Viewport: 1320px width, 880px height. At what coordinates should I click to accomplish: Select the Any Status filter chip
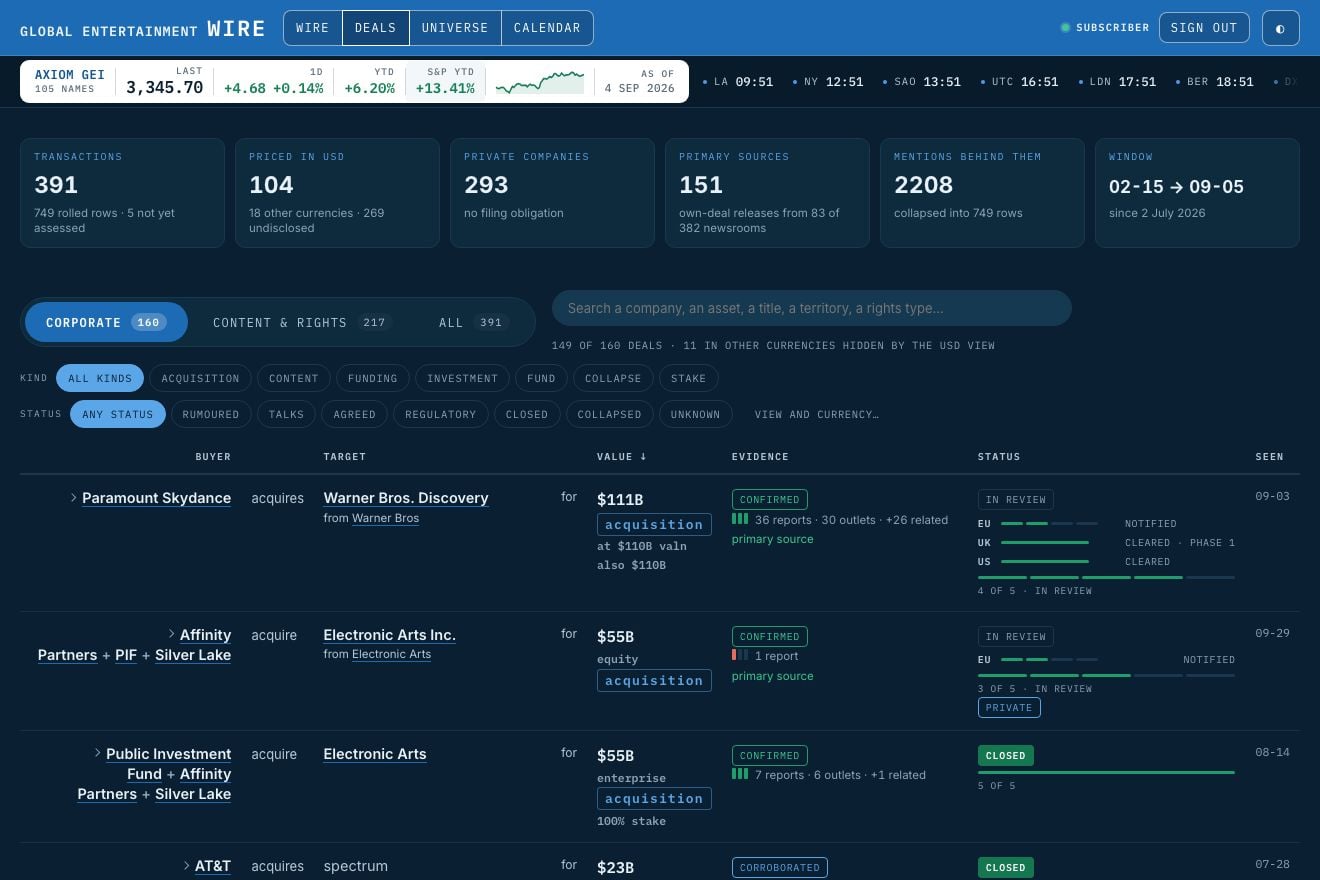coord(118,414)
